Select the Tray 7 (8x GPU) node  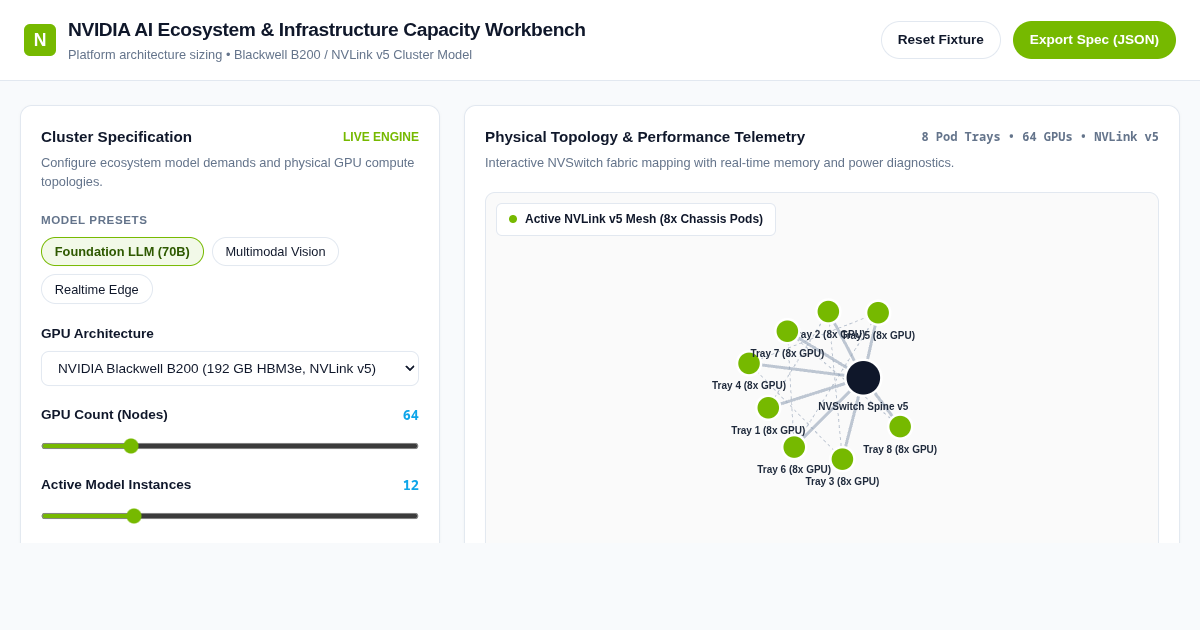pyautogui.click(x=787, y=331)
